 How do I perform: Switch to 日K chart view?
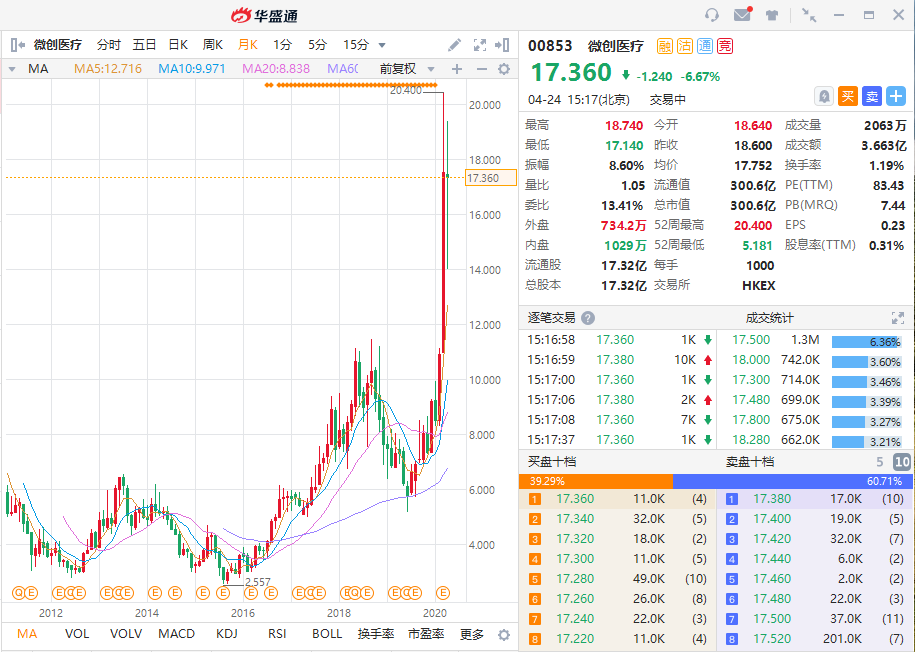click(179, 45)
